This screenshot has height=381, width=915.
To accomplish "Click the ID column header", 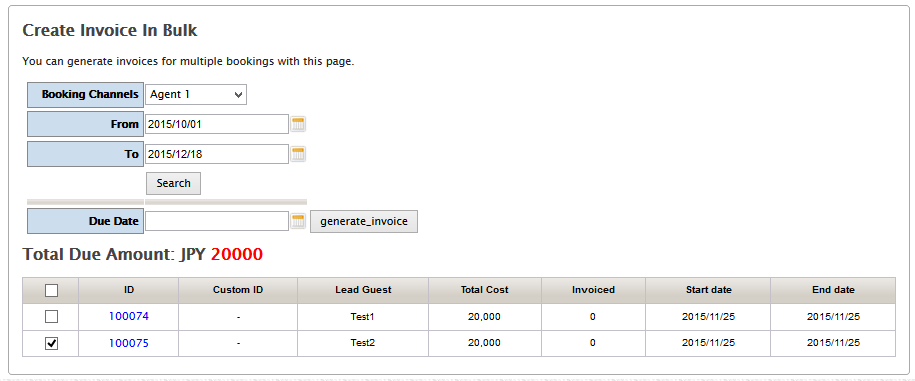I will pyautogui.click(x=129, y=290).
